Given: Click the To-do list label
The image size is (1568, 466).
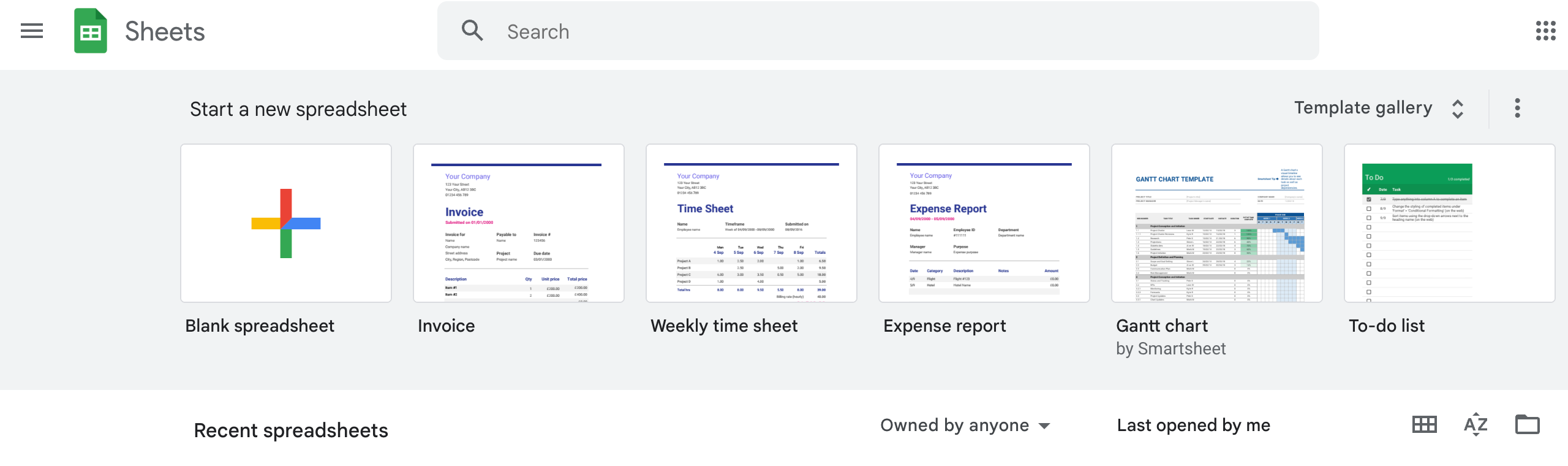Looking at the screenshot, I should click(1387, 326).
